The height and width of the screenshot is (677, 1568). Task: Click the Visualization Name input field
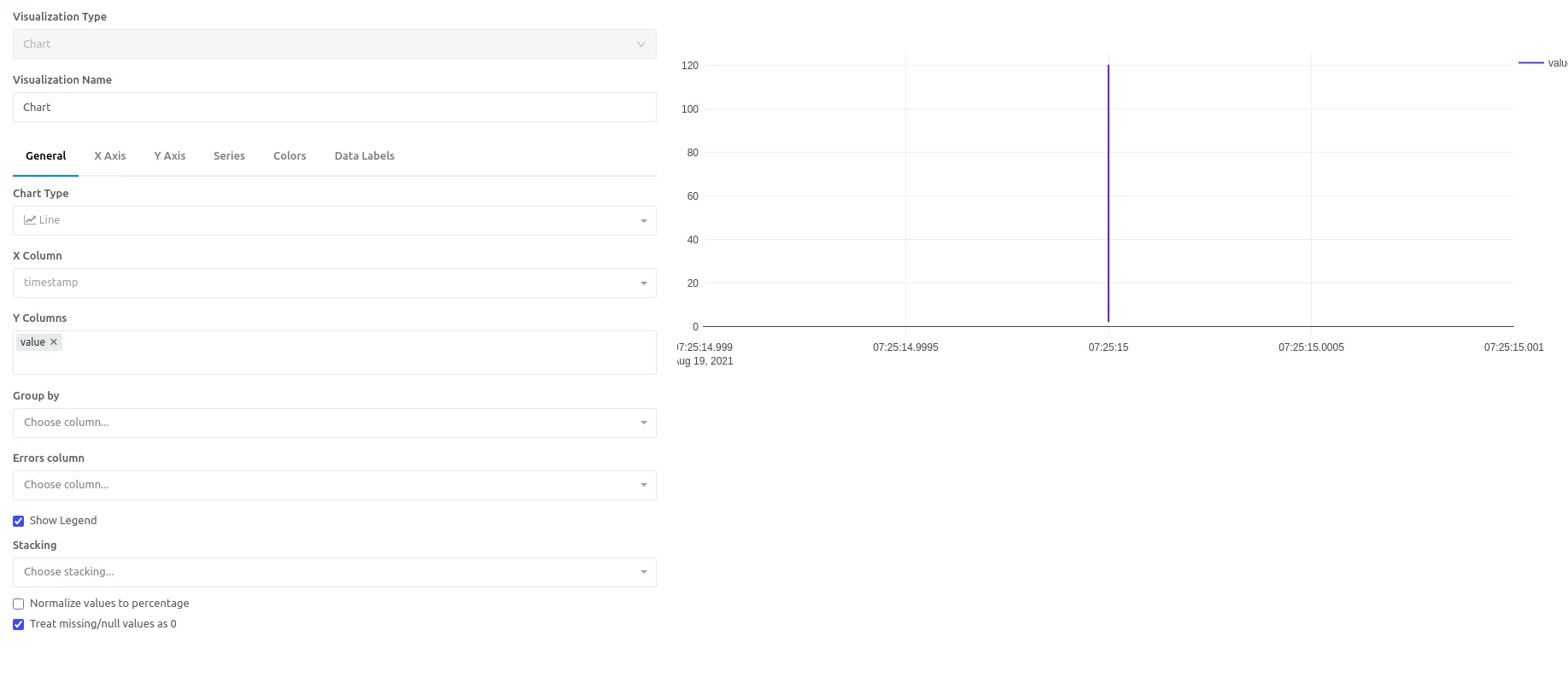click(335, 108)
